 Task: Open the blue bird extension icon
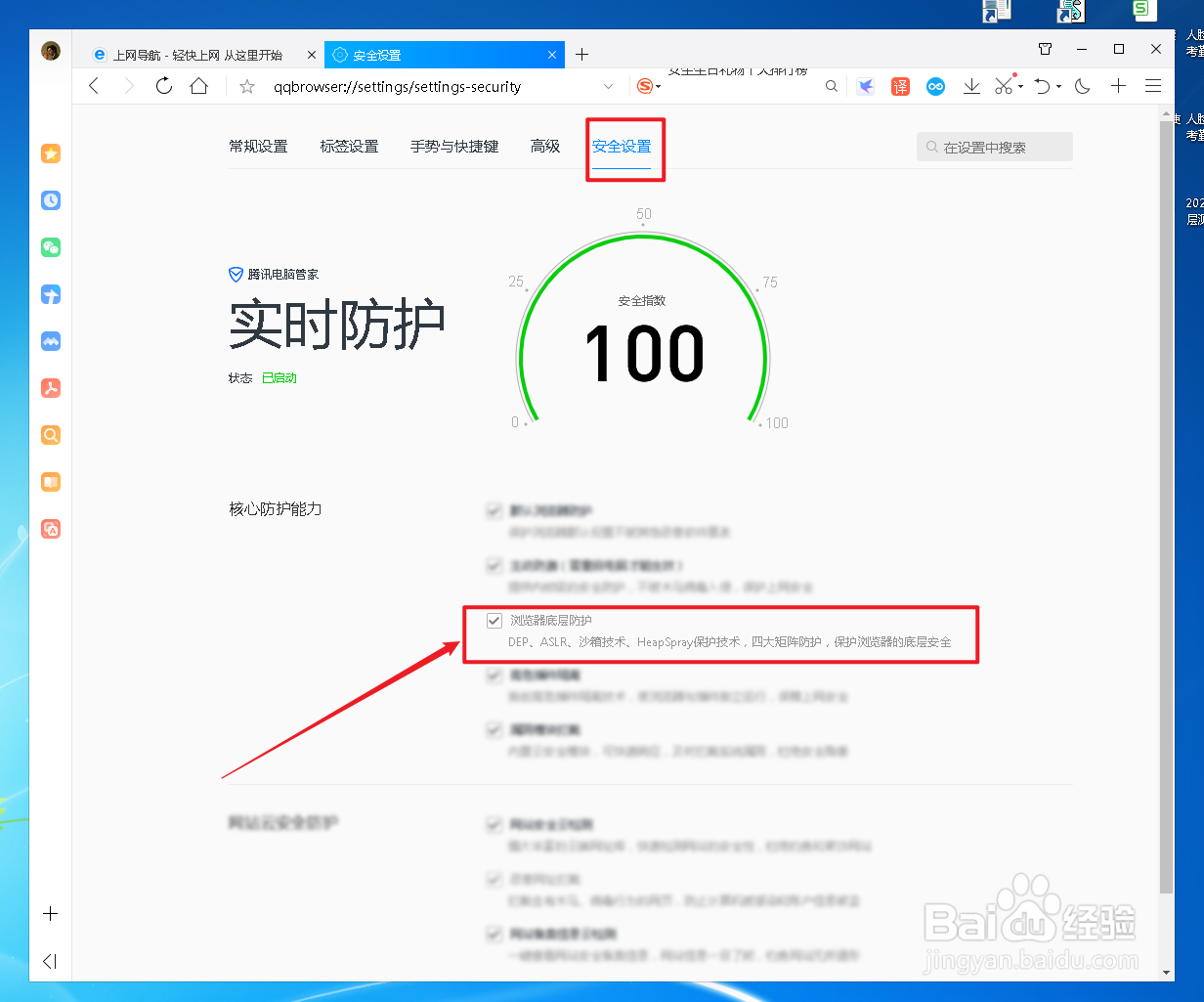point(865,86)
